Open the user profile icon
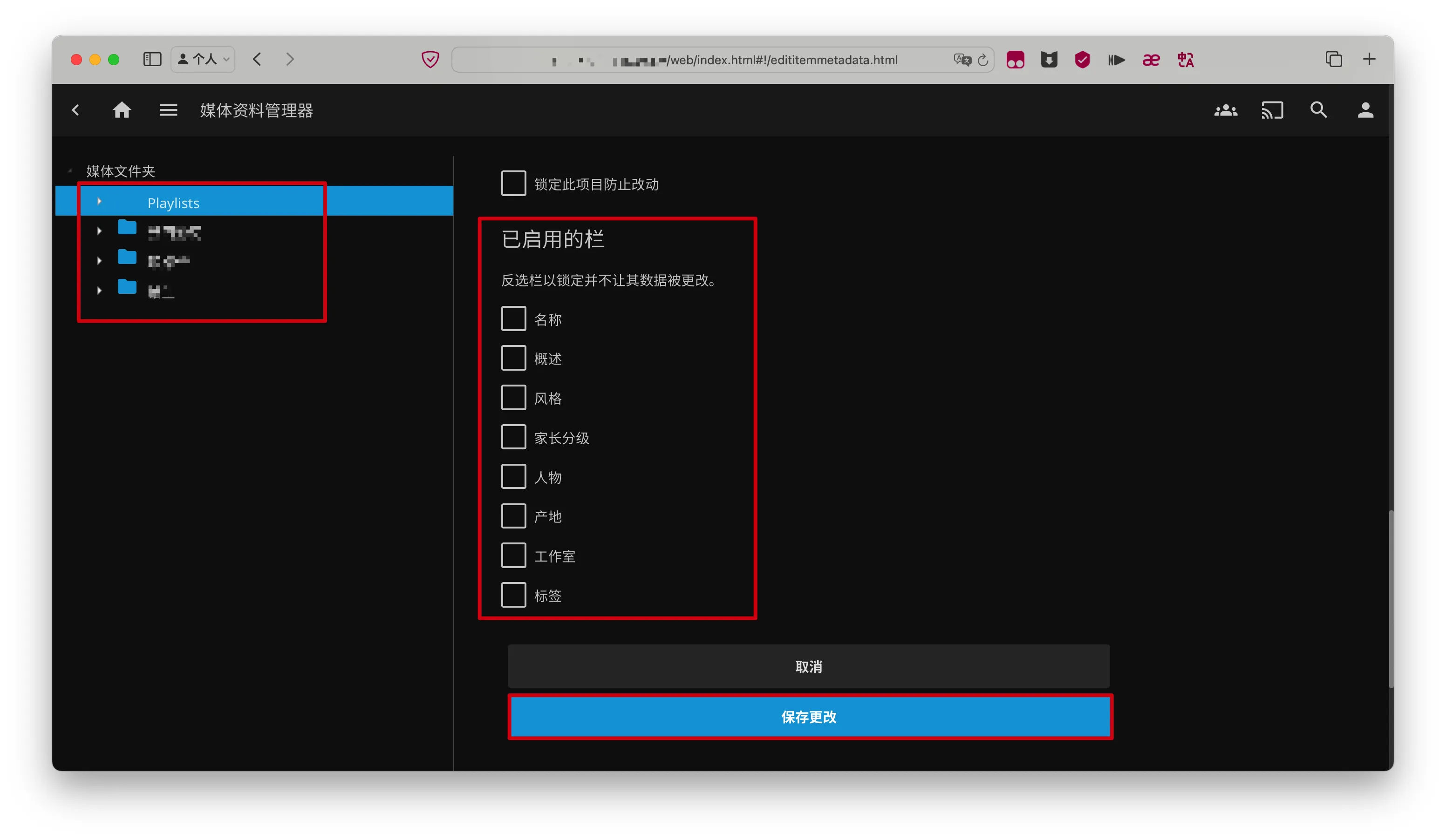The height and width of the screenshot is (840, 1446). tap(1365, 110)
